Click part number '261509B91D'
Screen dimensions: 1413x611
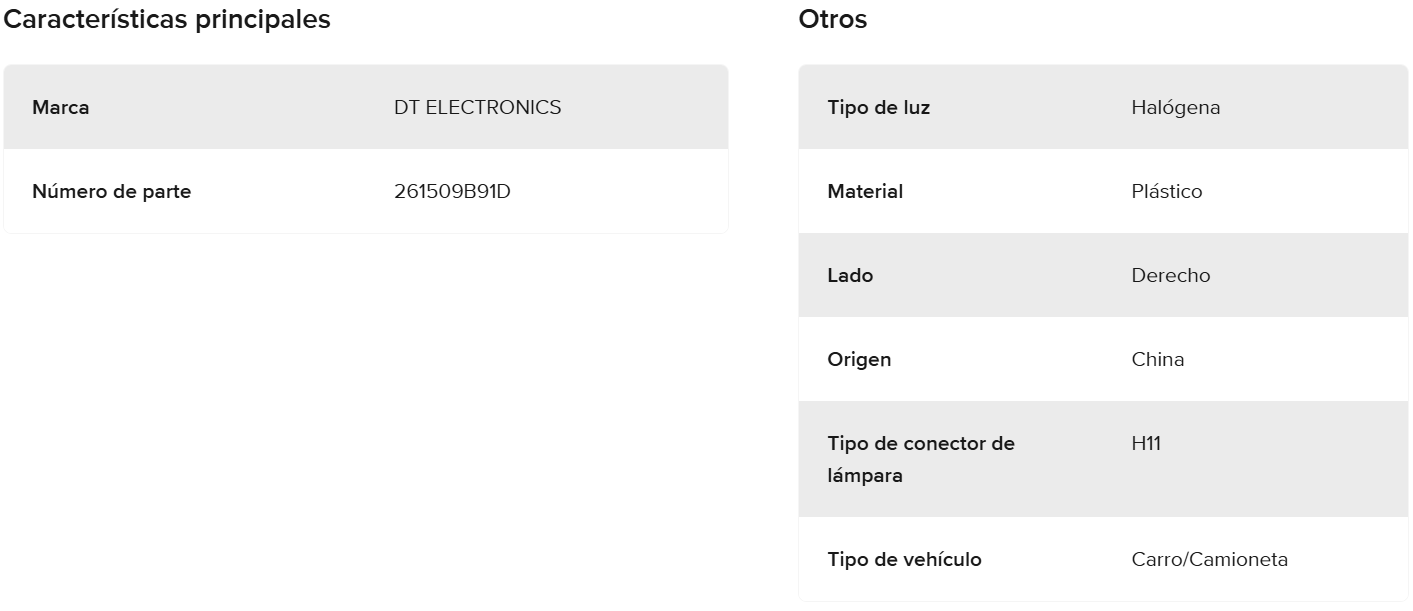point(452,191)
